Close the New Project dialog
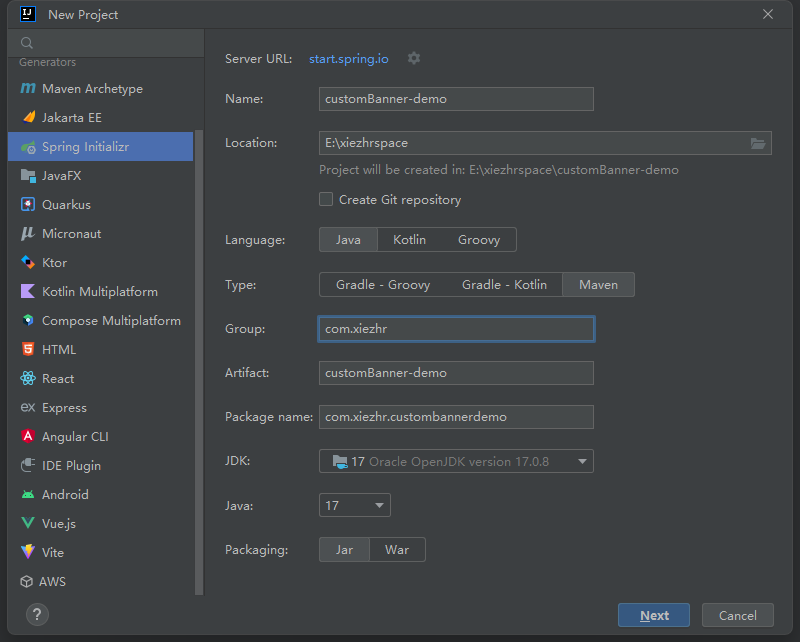This screenshot has height=642, width=800. pyautogui.click(x=768, y=14)
